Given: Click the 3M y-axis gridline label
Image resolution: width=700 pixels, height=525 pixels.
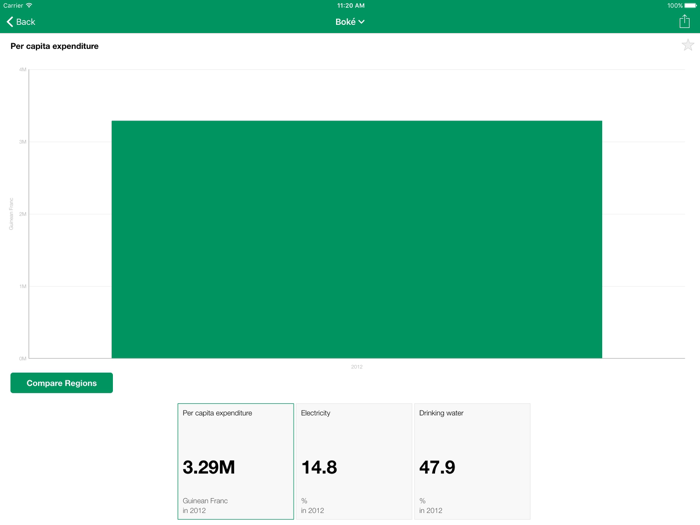Looking at the screenshot, I should tap(23, 142).
